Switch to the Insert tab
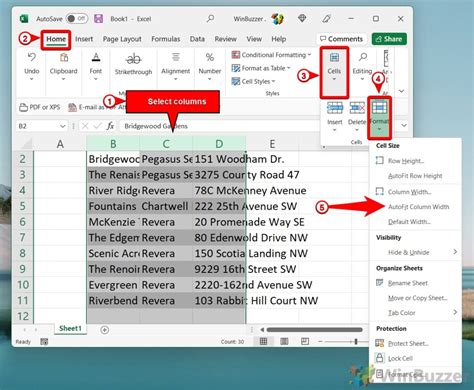The width and height of the screenshot is (474, 390). 84,39
